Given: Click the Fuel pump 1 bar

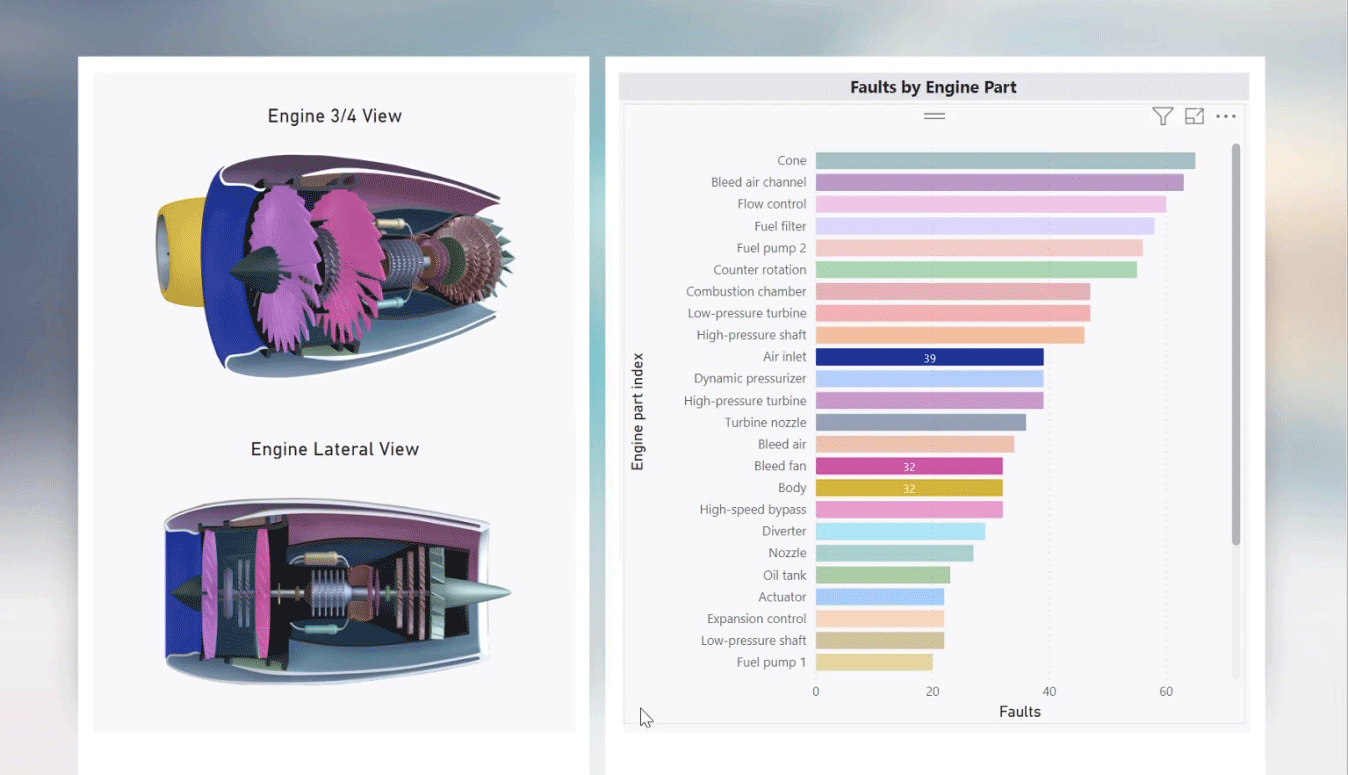Looking at the screenshot, I should point(873,662).
